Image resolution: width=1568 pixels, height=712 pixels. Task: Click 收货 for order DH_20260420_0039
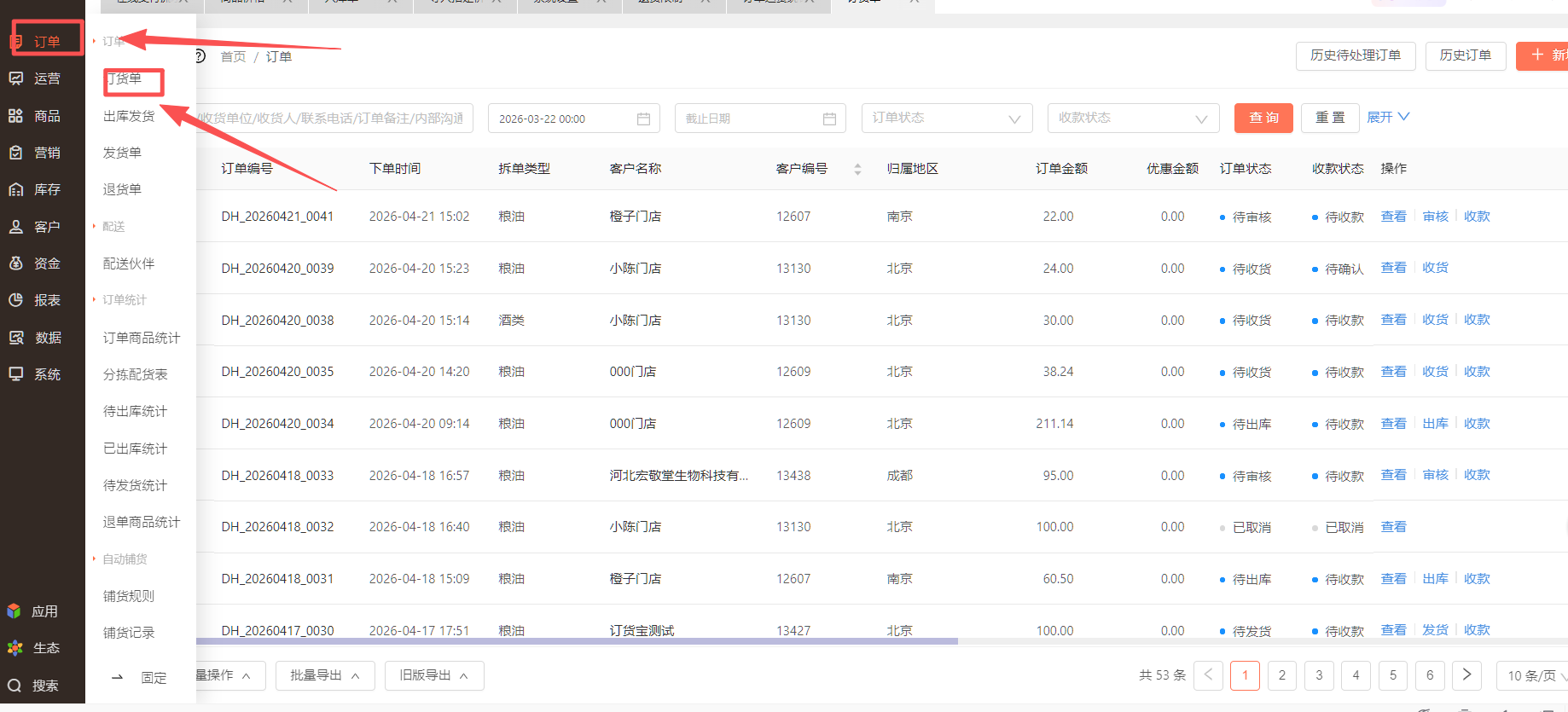click(1436, 268)
